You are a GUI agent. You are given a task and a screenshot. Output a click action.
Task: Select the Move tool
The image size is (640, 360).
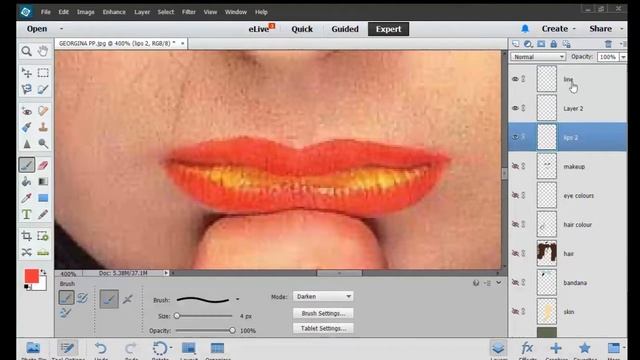[x=27, y=73]
